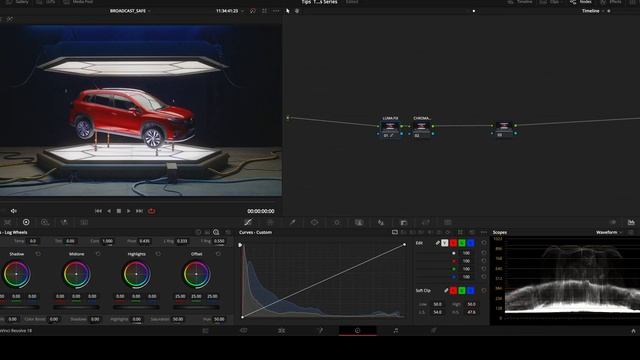
Task: Open the Nodes panel toggle
Action: pos(581,2)
